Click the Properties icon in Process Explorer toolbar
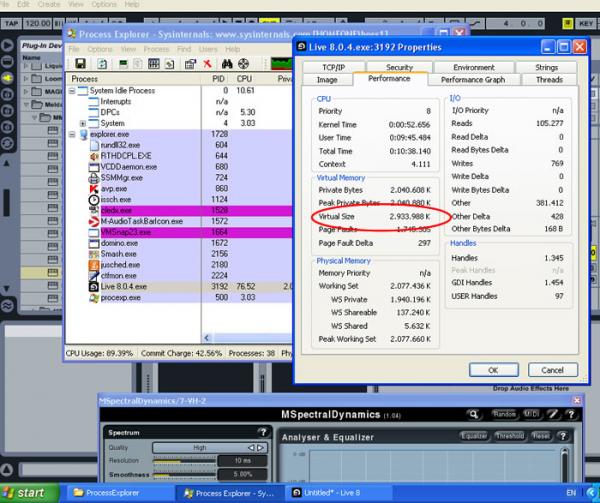The height and width of the screenshot is (503, 600). pos(188,63)
